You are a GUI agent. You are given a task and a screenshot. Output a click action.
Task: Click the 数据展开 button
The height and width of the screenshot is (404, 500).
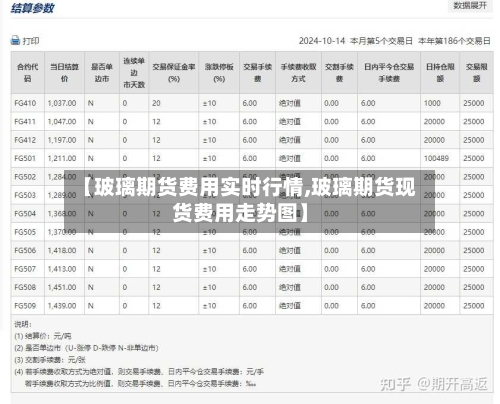pyautogui.click(x=470, y=5)
